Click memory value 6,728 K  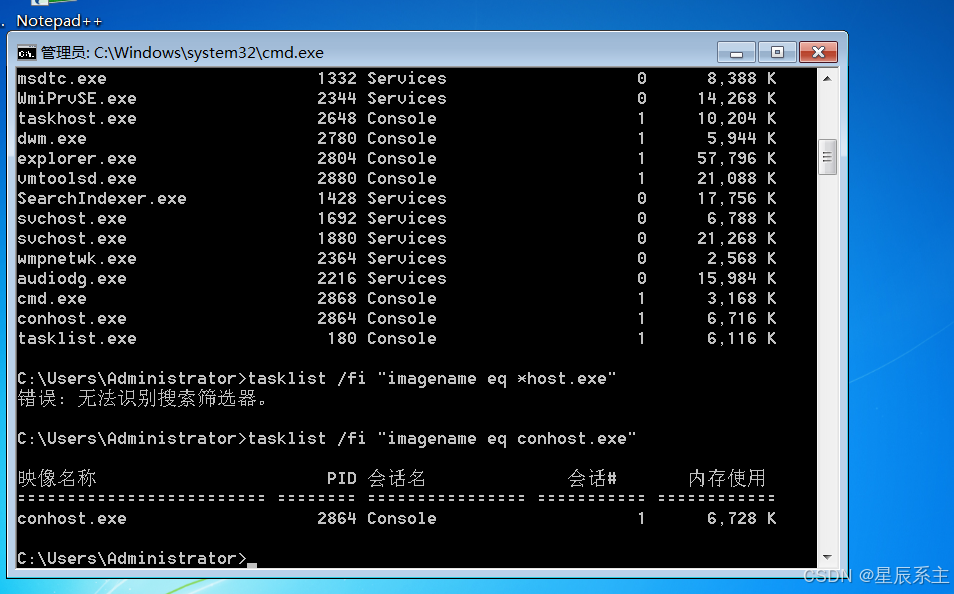(741, 519)
